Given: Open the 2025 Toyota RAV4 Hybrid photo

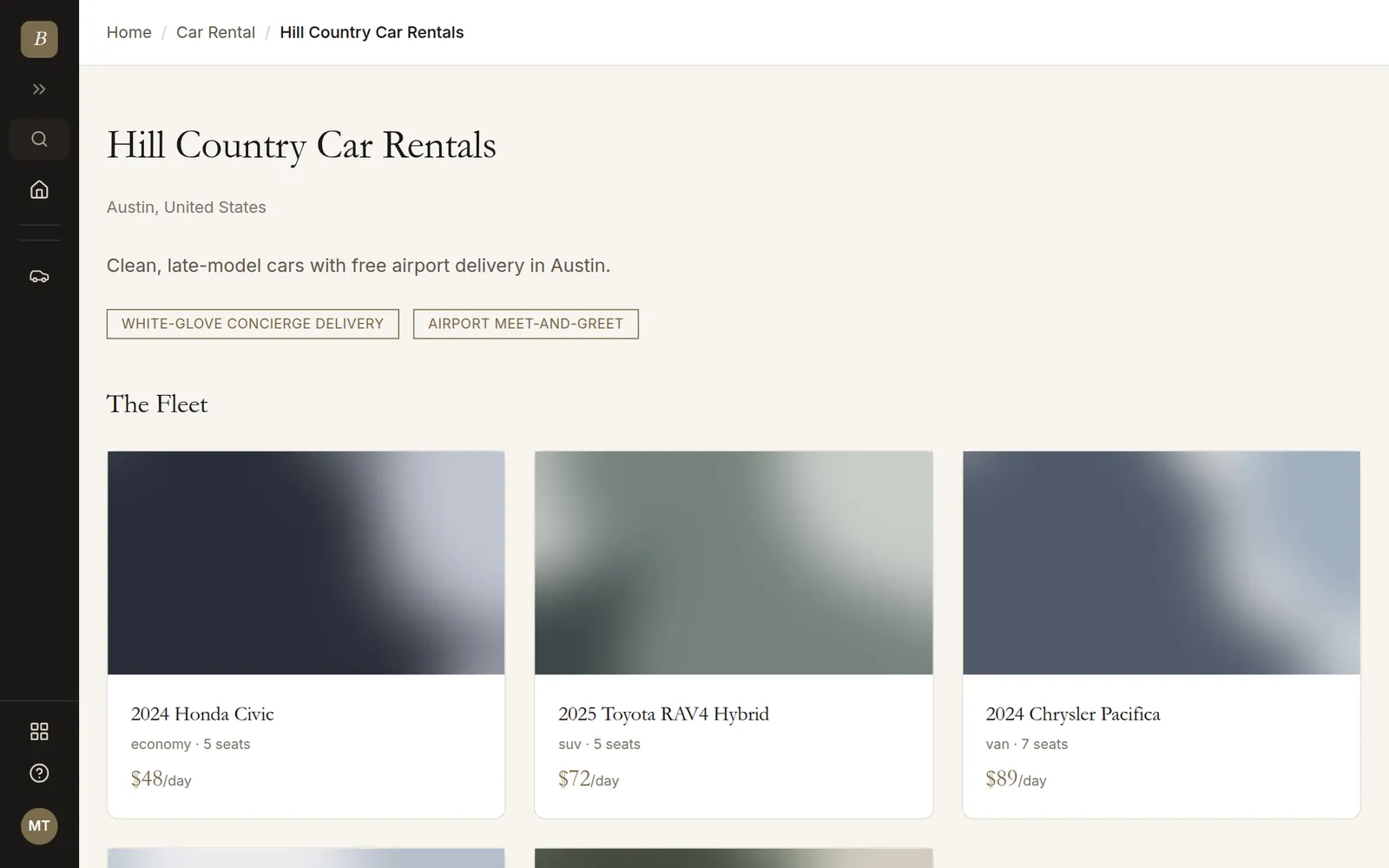Looking at the screenshot, I should click(734, 562).
